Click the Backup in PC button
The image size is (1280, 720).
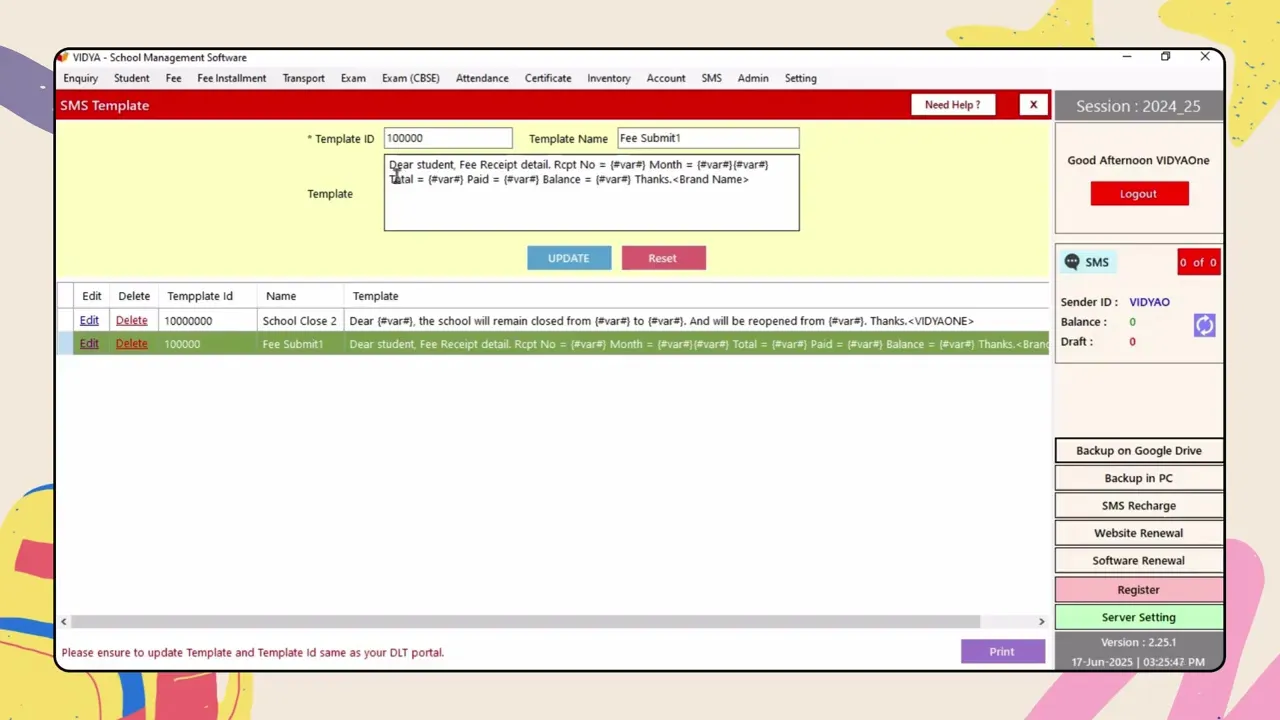(x=1139, y=478)
